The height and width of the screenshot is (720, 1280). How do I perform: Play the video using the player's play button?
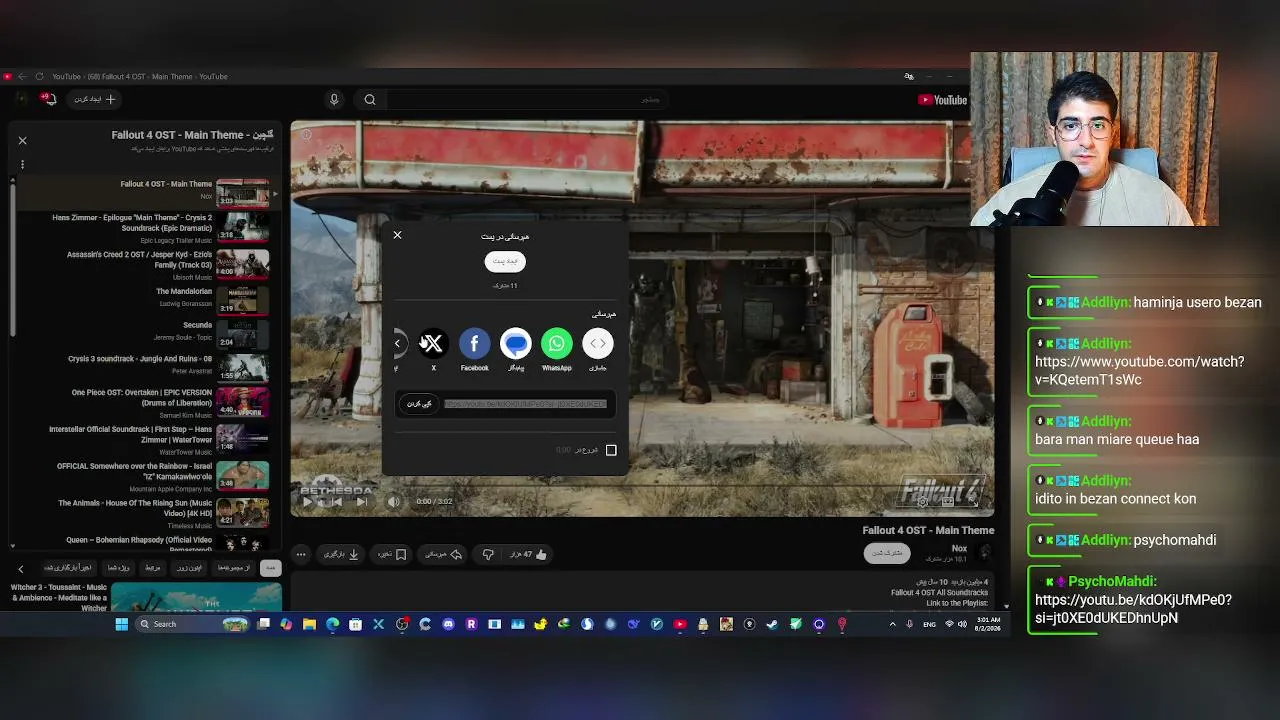[x=307, y=501]
